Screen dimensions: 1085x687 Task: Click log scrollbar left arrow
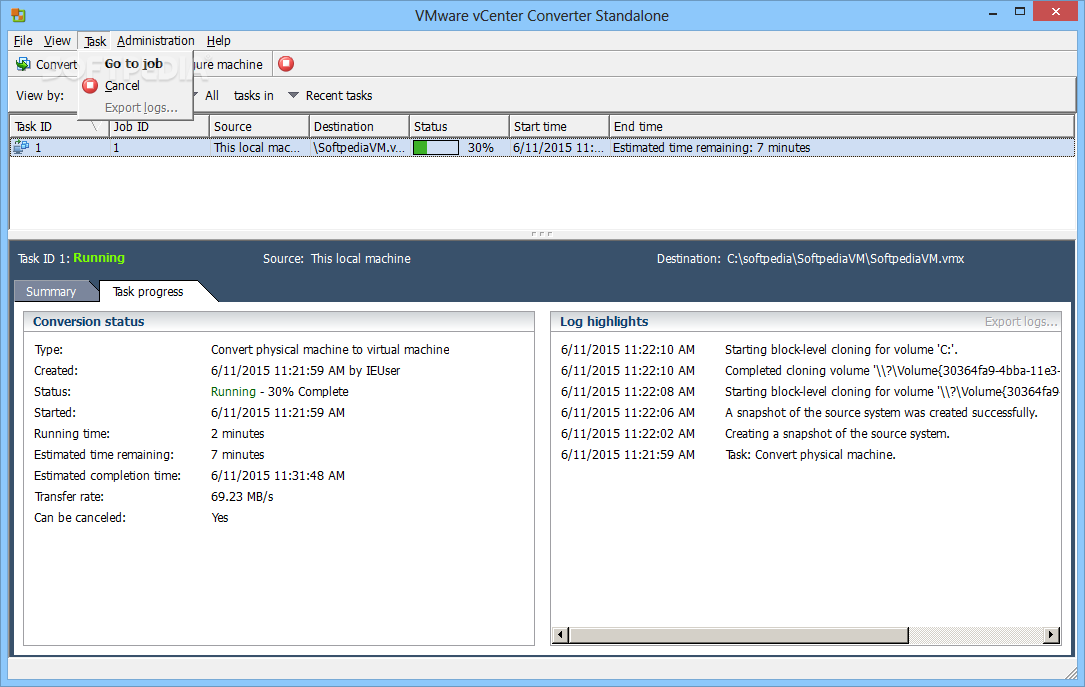click(561, 634)
